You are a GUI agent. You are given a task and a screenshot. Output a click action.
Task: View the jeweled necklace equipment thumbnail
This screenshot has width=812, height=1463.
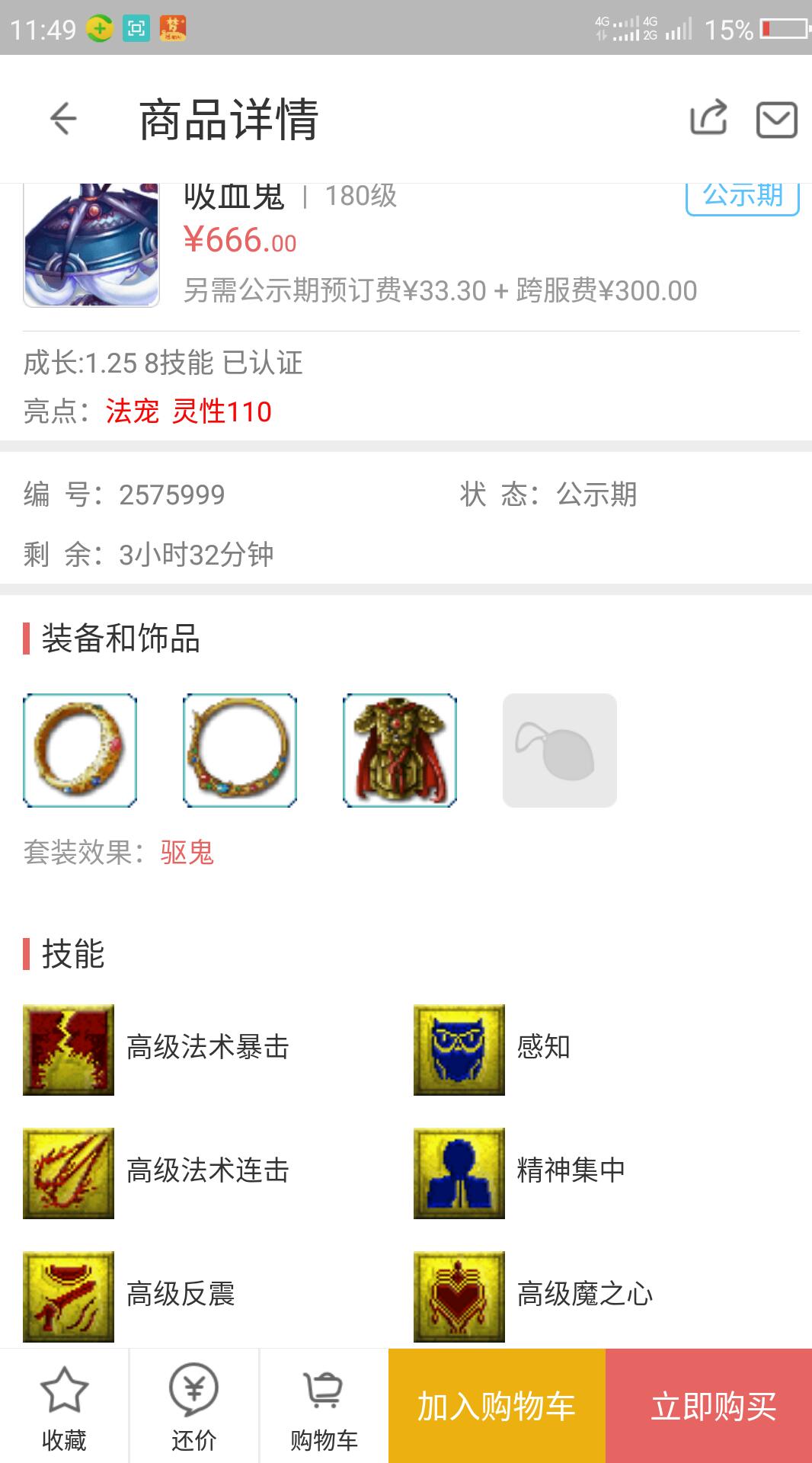[x=240, y=751]
